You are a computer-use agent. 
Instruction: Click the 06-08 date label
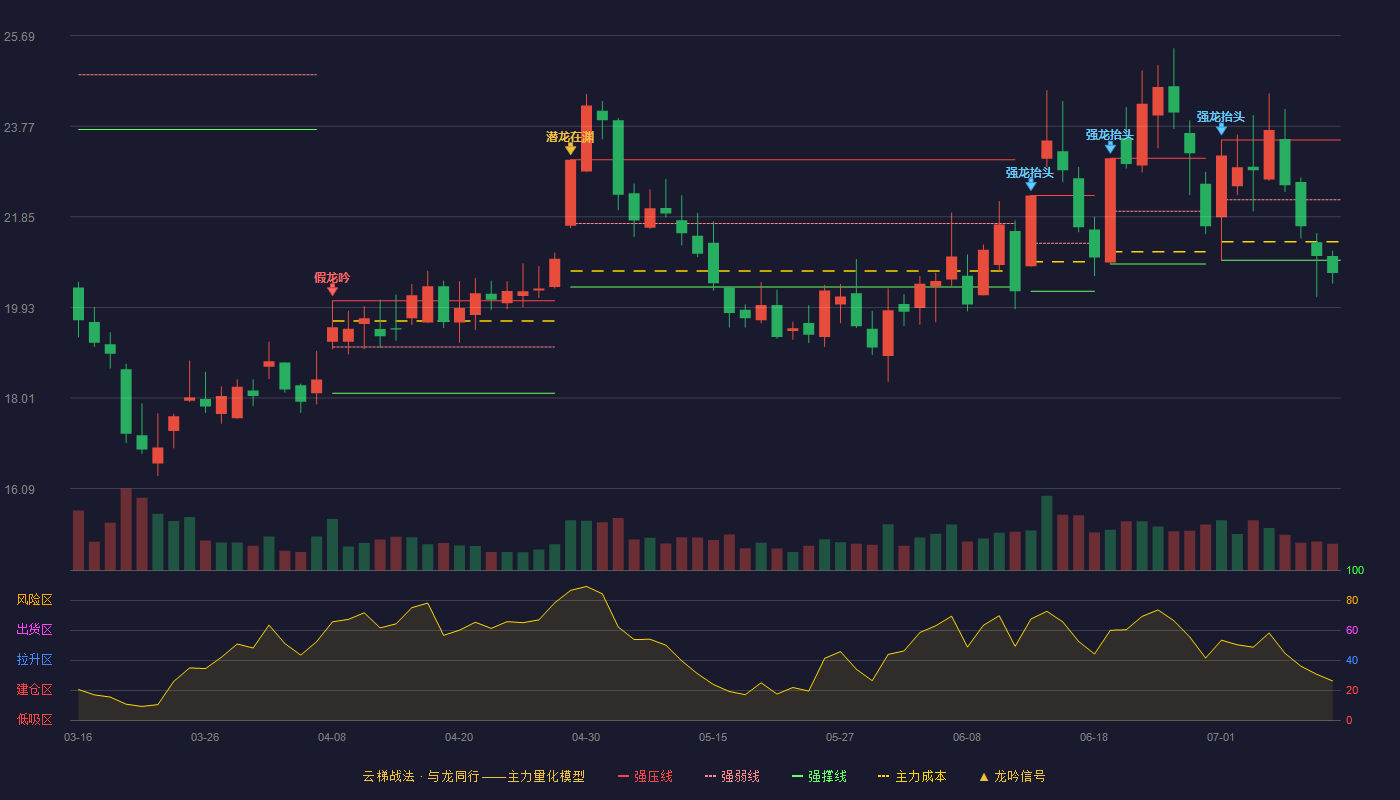point(967,737)
